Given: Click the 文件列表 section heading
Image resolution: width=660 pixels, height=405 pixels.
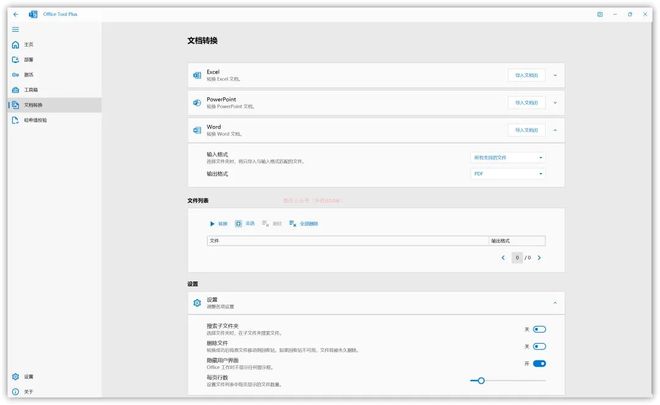Looking at the screenshot, I should pos(198,201).
